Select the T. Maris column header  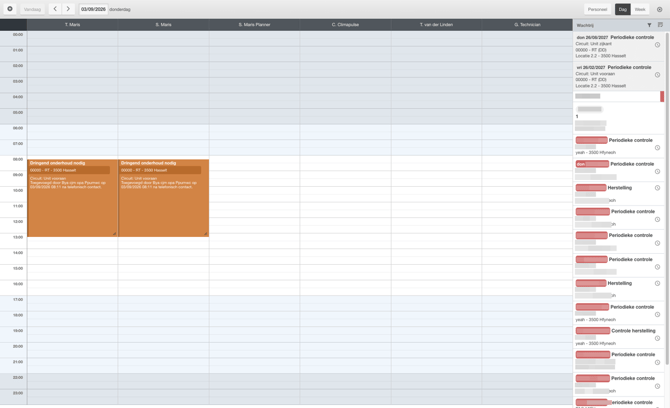point(72,25)
